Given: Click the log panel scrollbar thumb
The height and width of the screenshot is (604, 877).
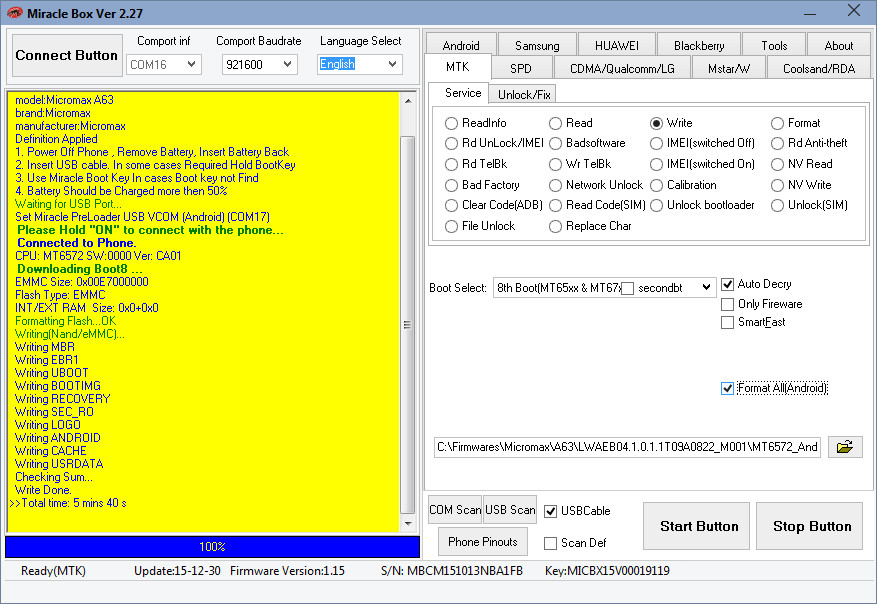Looking at the screenshot, I should pos(408,324).
